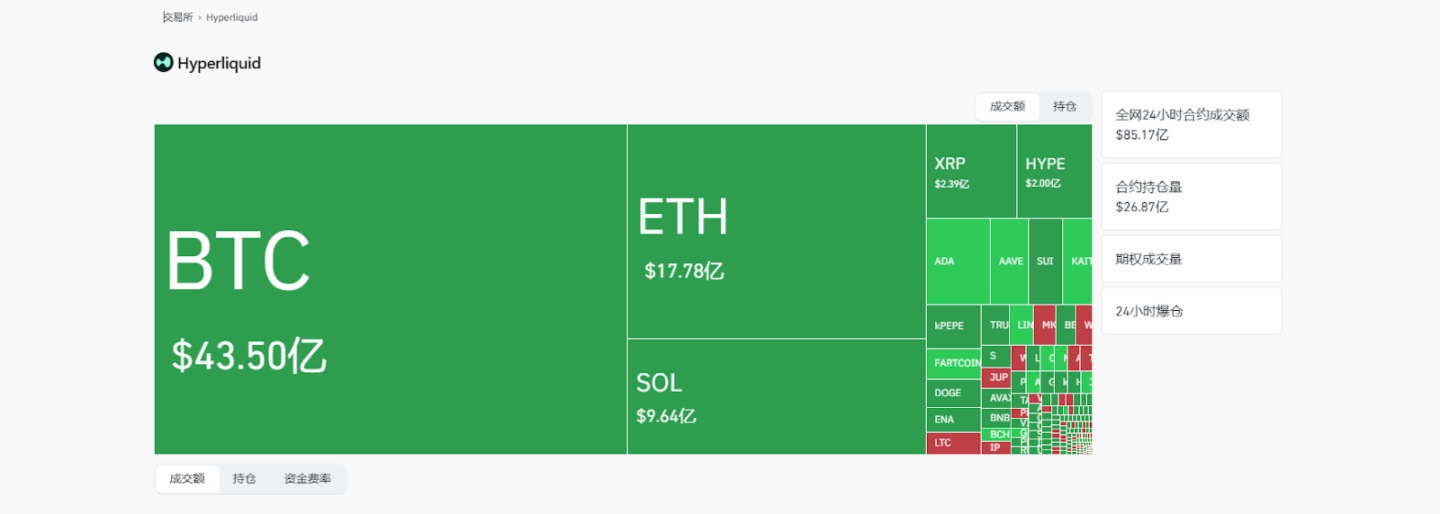Open the 交易所 breadcrumb link
The width and height of the screenshot is (1440, 514).
[178, 17]
